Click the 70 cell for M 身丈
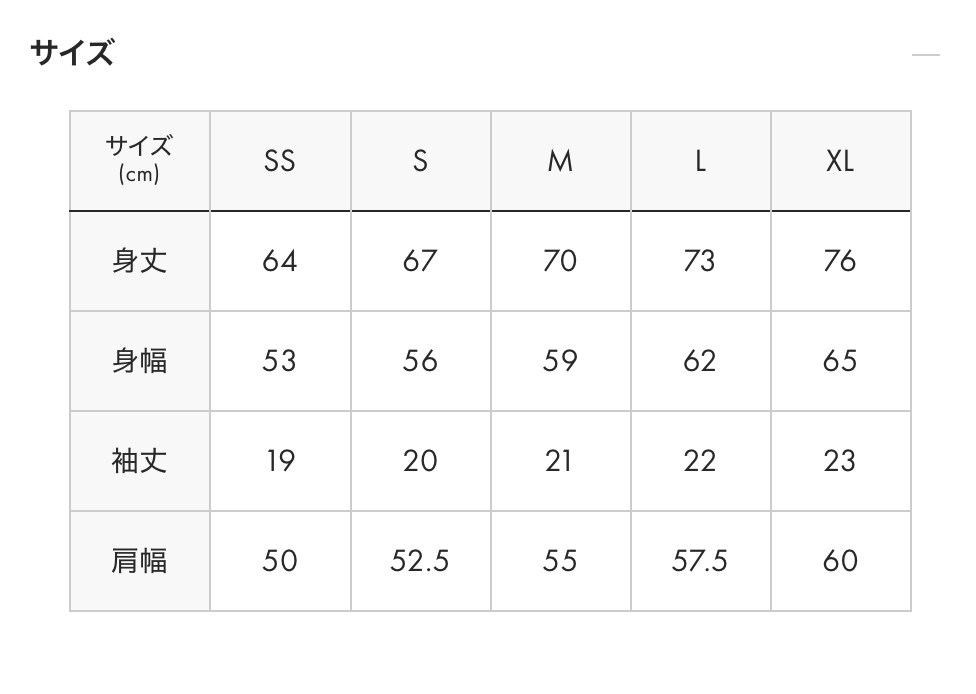Image resolution: width=976 pixels, height=694 pixels. [560, 261]
